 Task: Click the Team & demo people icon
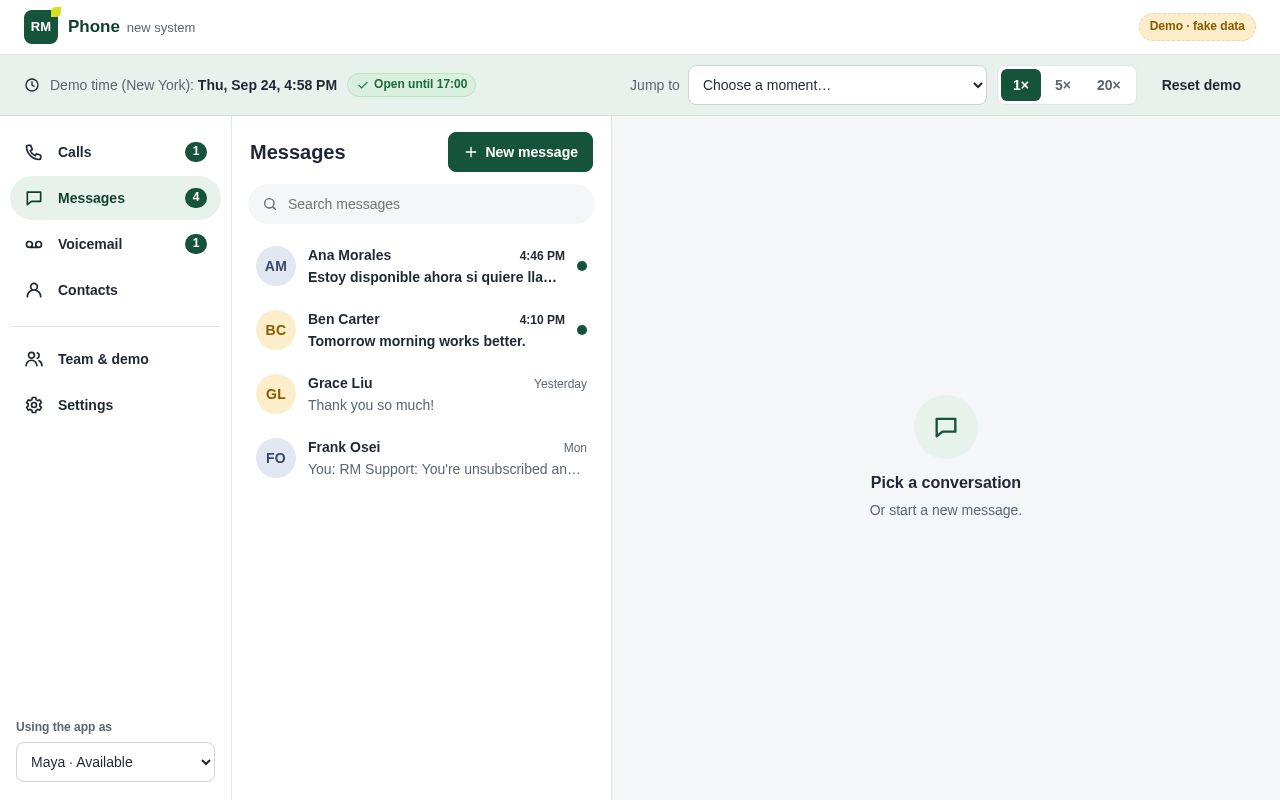click(34, 359)
